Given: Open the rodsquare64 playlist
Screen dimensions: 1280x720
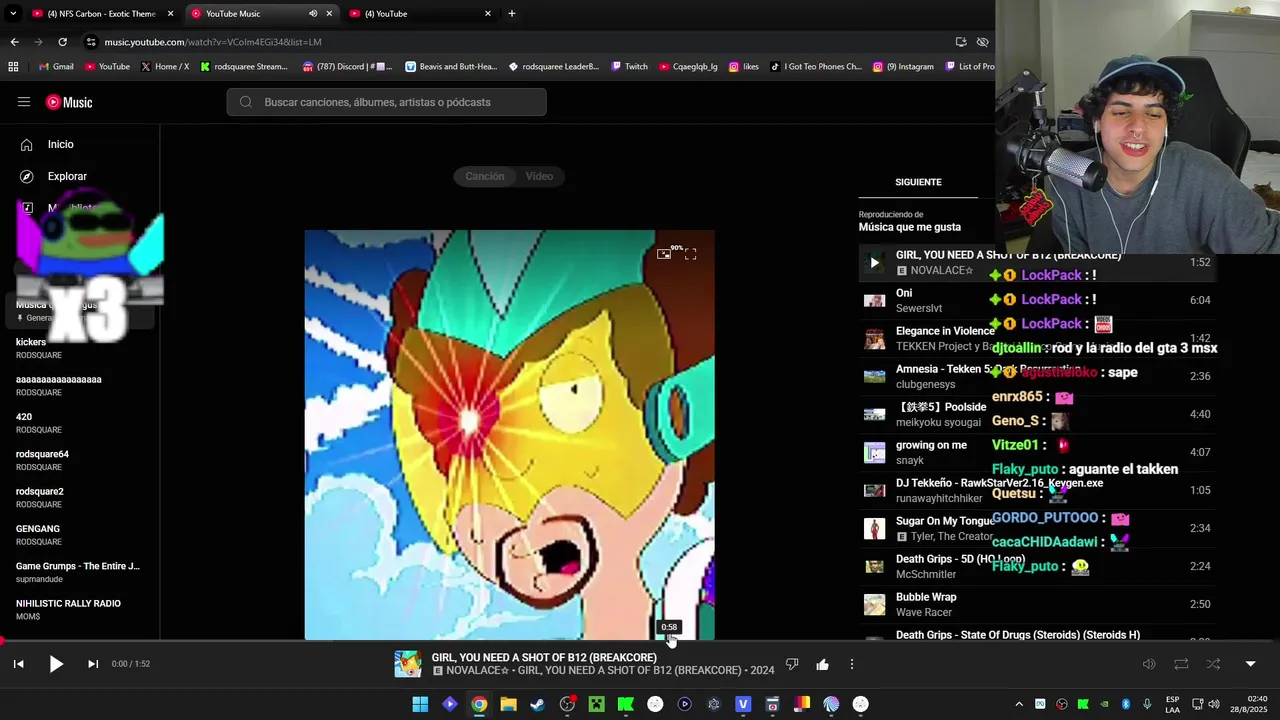Looking at the screenshot, I should (x=80, y=460).
